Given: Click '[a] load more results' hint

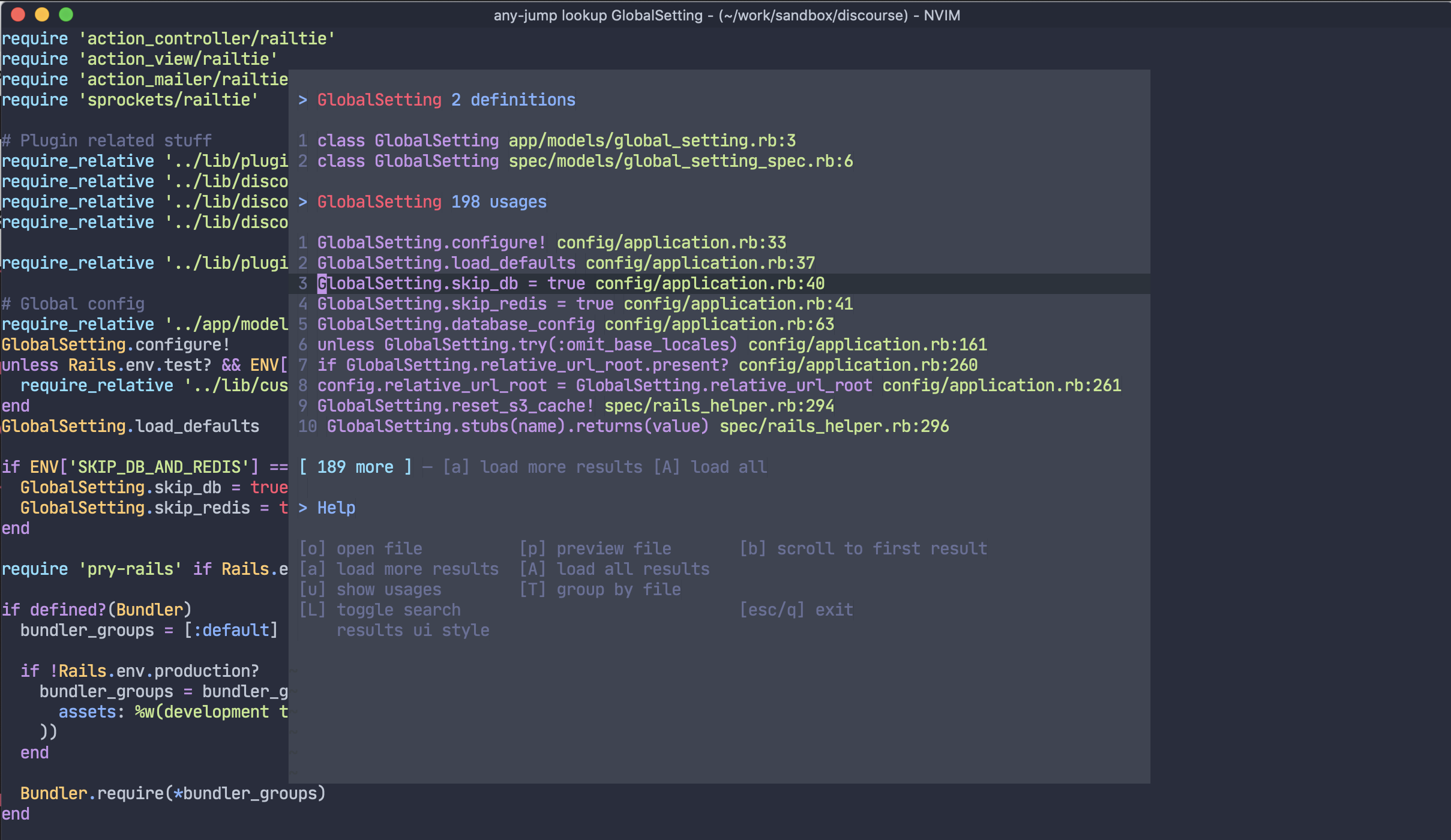Looking at the screenshot, I should click(x=542, y=467).
